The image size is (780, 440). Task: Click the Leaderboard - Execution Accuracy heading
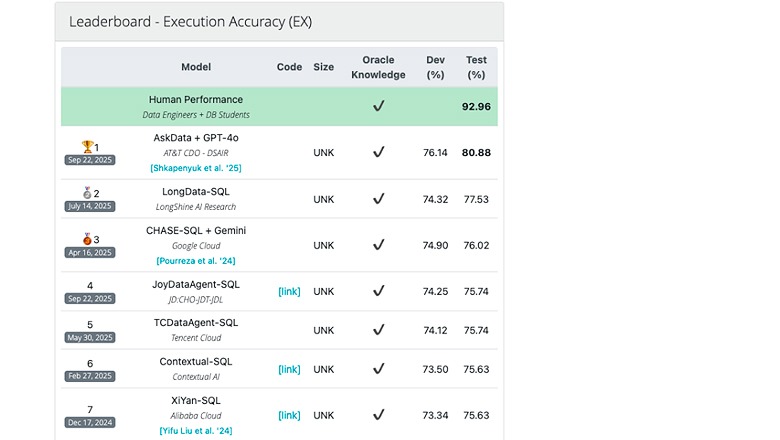(x=190, y=22)
